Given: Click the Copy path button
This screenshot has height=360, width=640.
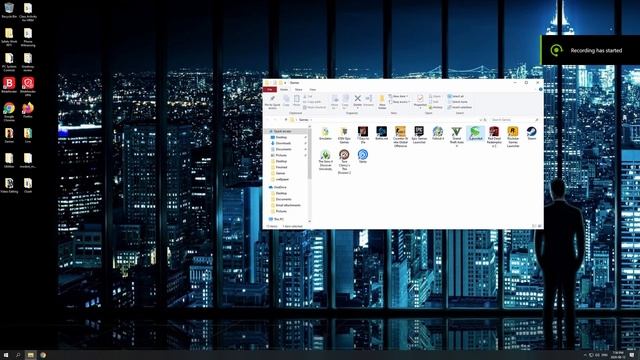Looking at the screenshot, I should [312, 102].
